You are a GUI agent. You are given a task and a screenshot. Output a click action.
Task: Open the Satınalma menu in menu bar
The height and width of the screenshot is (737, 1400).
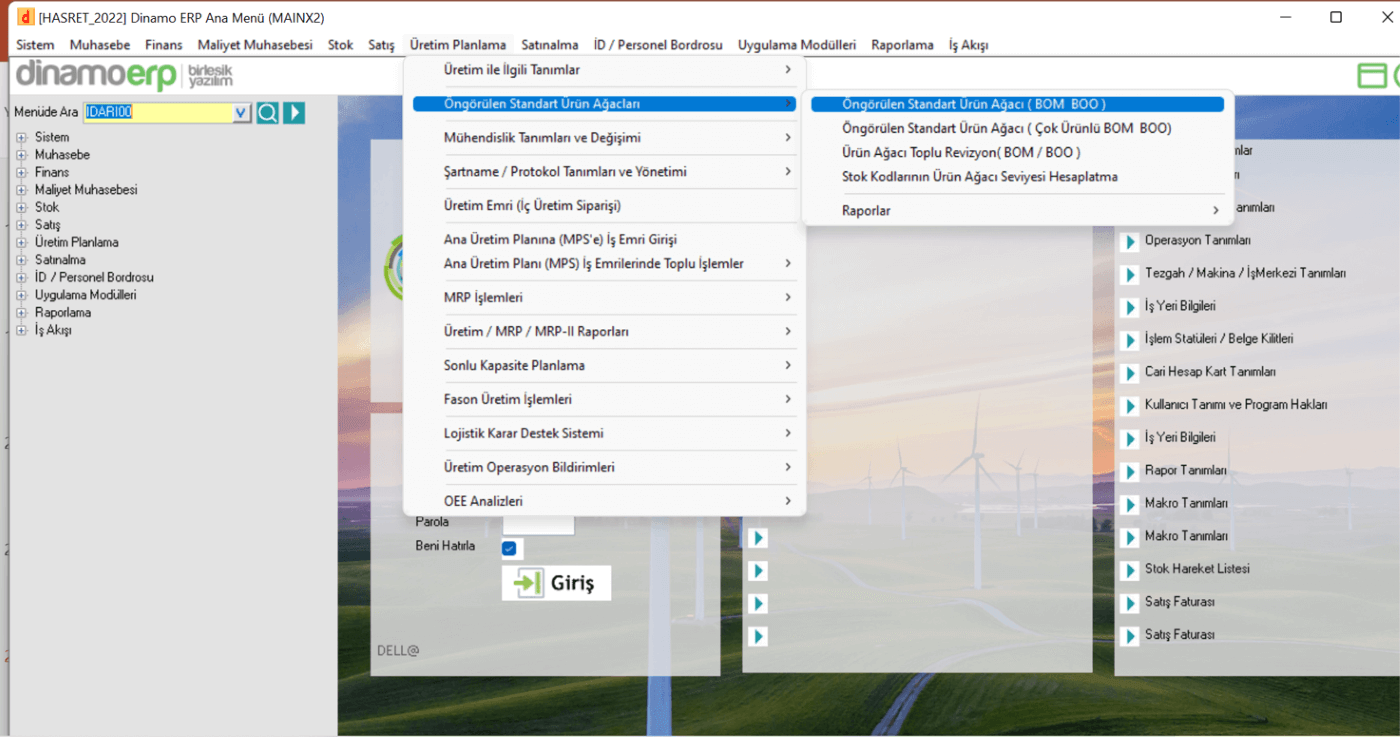550,45
